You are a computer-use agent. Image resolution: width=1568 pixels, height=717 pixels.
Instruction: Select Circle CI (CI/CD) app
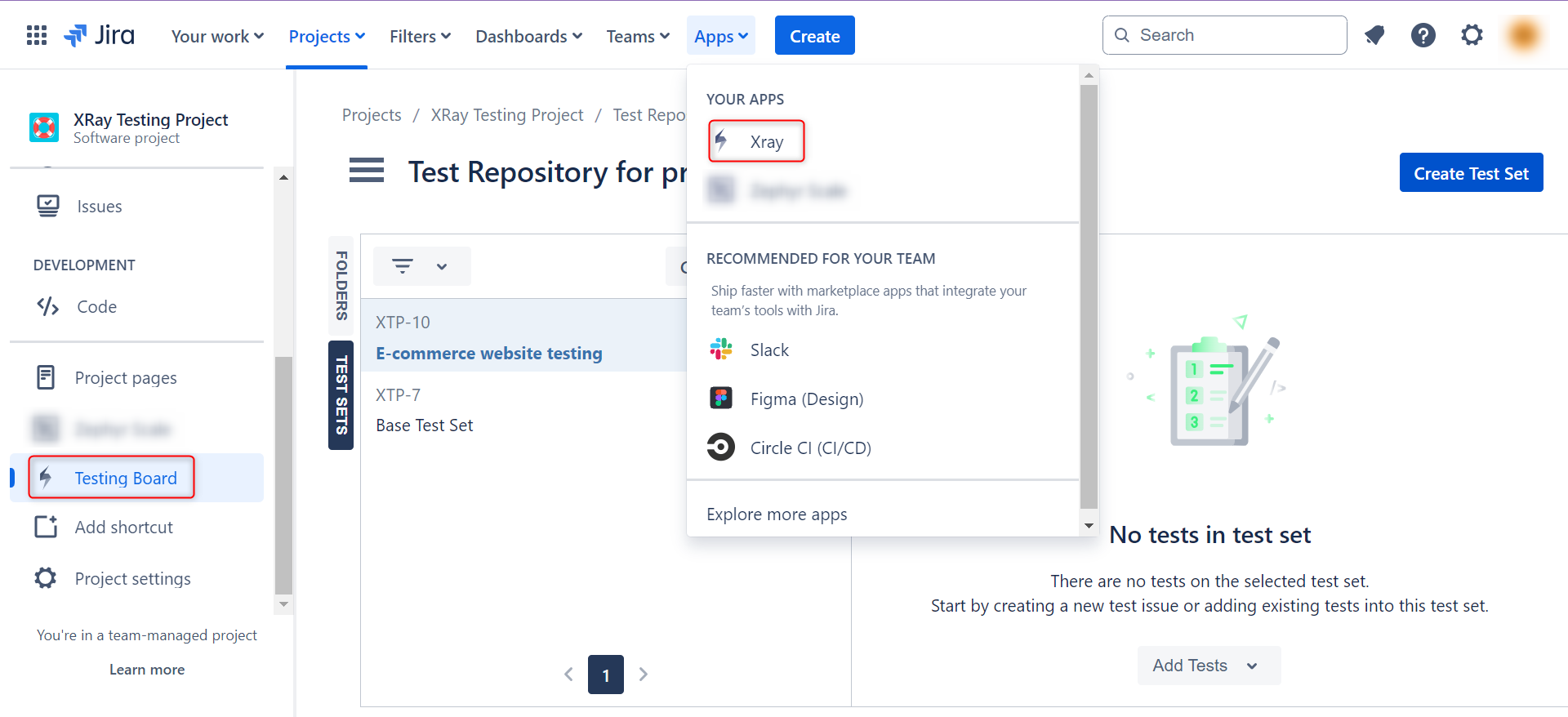(809, 448)
